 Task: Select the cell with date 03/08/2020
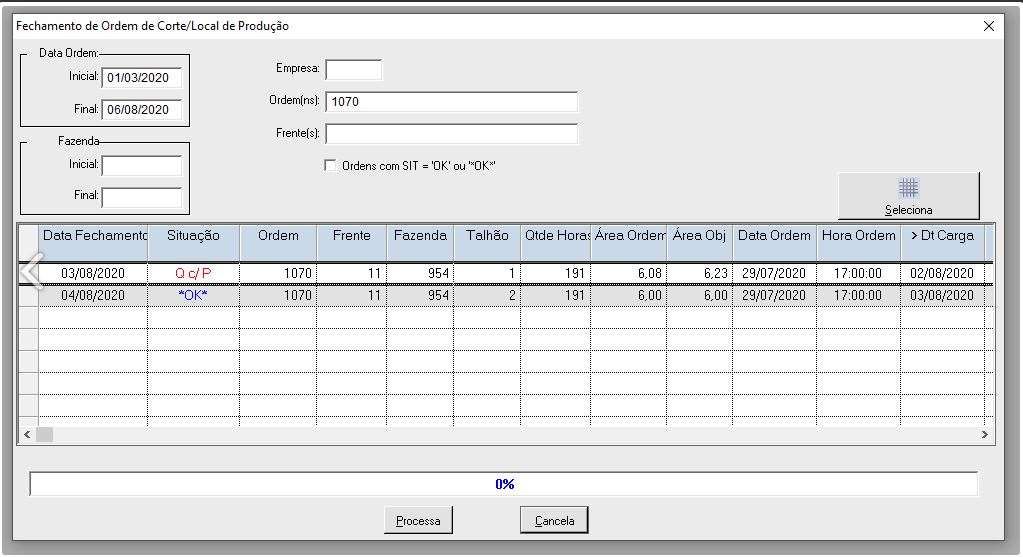click(x=93, y=273)
